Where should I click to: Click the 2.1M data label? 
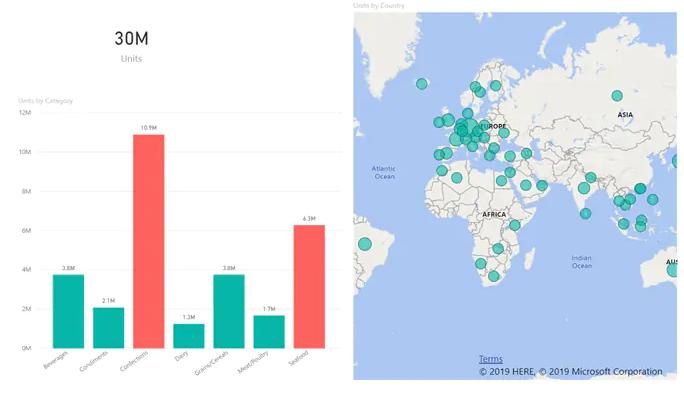click(x=109, y=301)
